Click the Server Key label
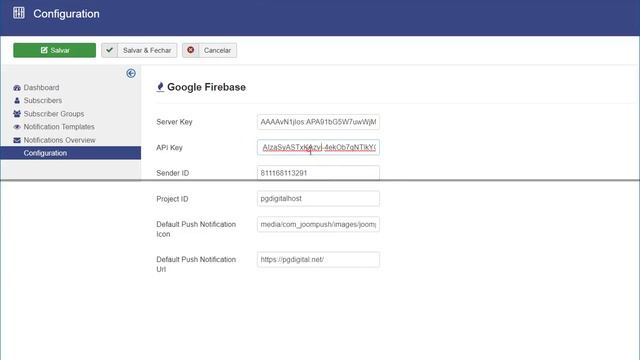This screenshot has width=640, height=360. [174, 122]
